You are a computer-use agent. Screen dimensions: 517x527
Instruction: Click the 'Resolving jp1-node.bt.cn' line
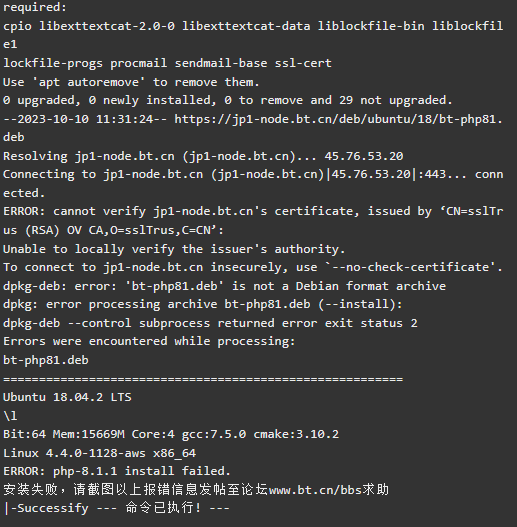(203, 156)
